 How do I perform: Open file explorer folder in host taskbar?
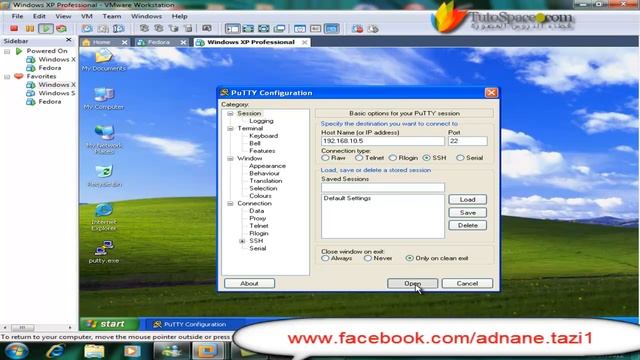[94, 351]
